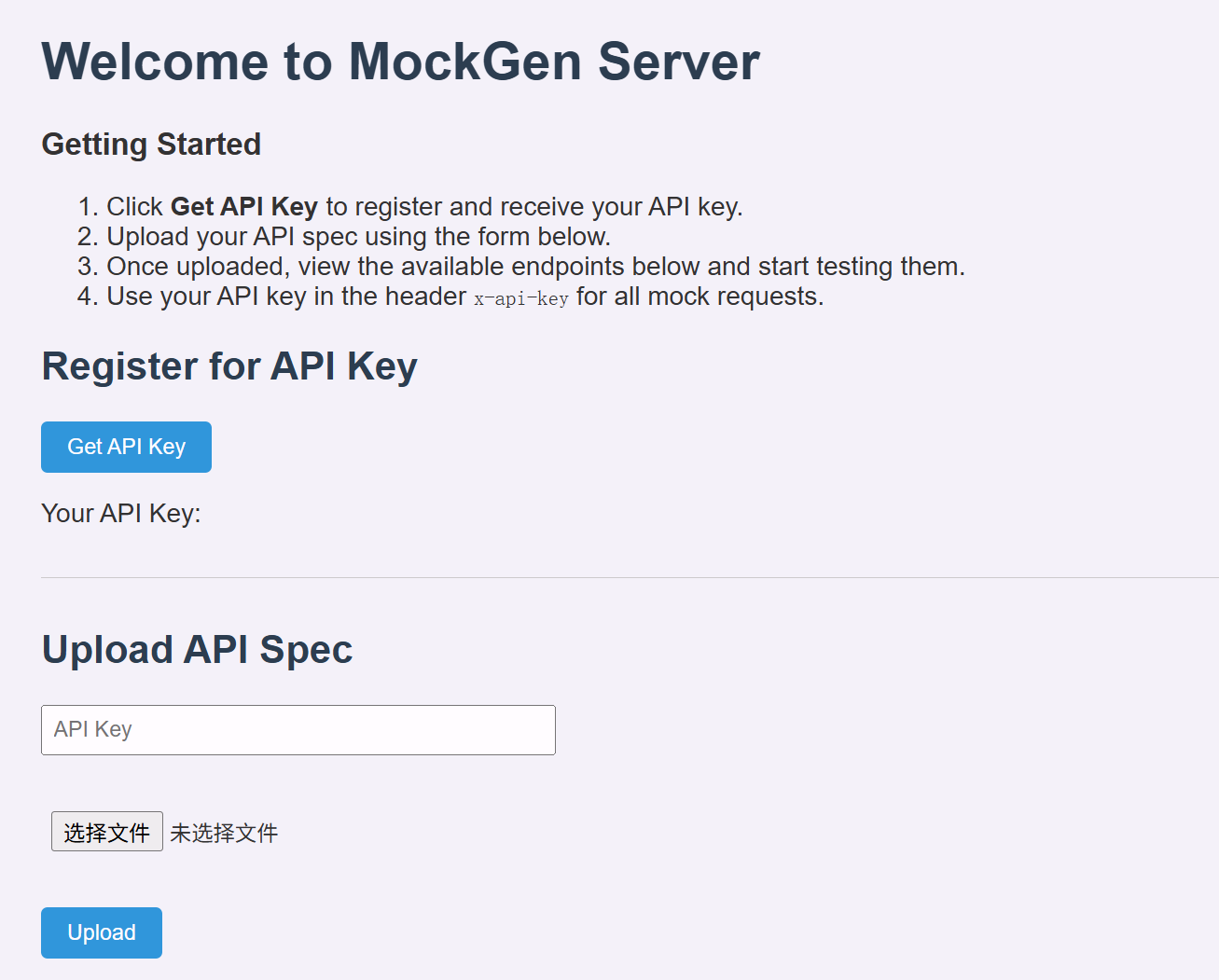Screen dimensions: 1219x980
Task: Click the word MockGen in the title
Action: [464, 62]
